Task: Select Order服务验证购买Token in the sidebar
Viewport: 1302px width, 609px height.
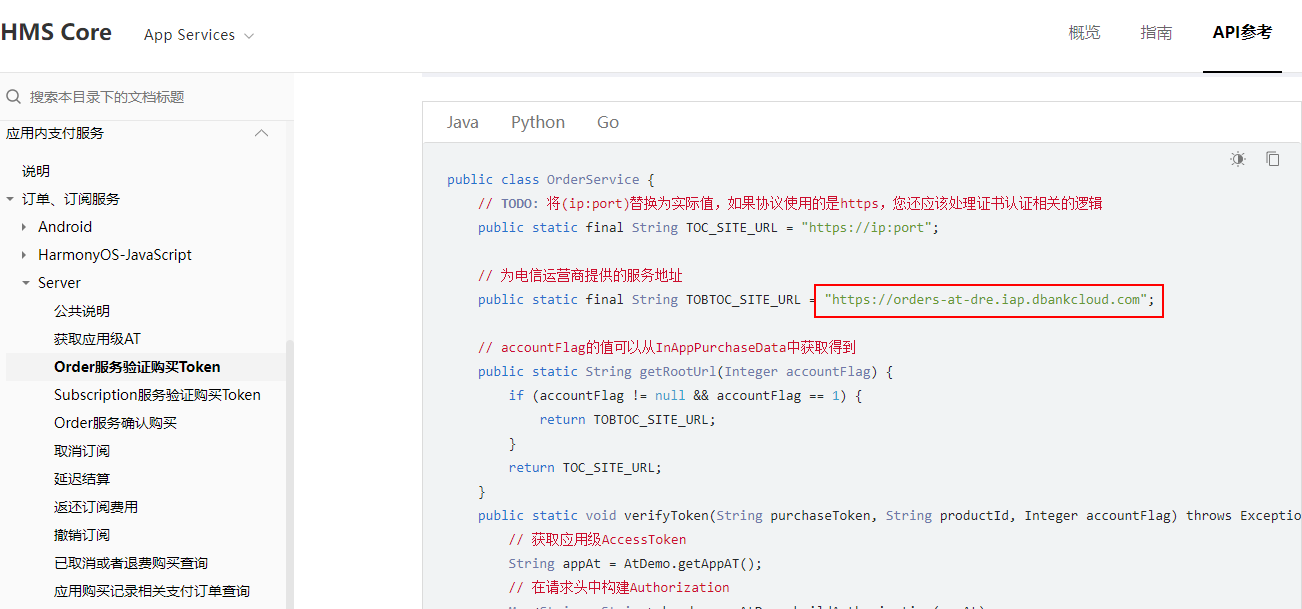Action: pos(137,367)
